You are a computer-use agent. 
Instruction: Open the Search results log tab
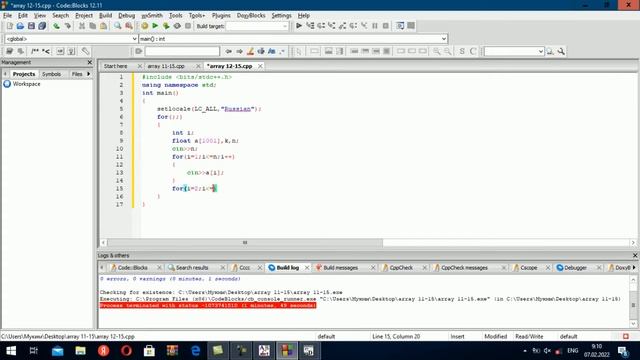192,267
